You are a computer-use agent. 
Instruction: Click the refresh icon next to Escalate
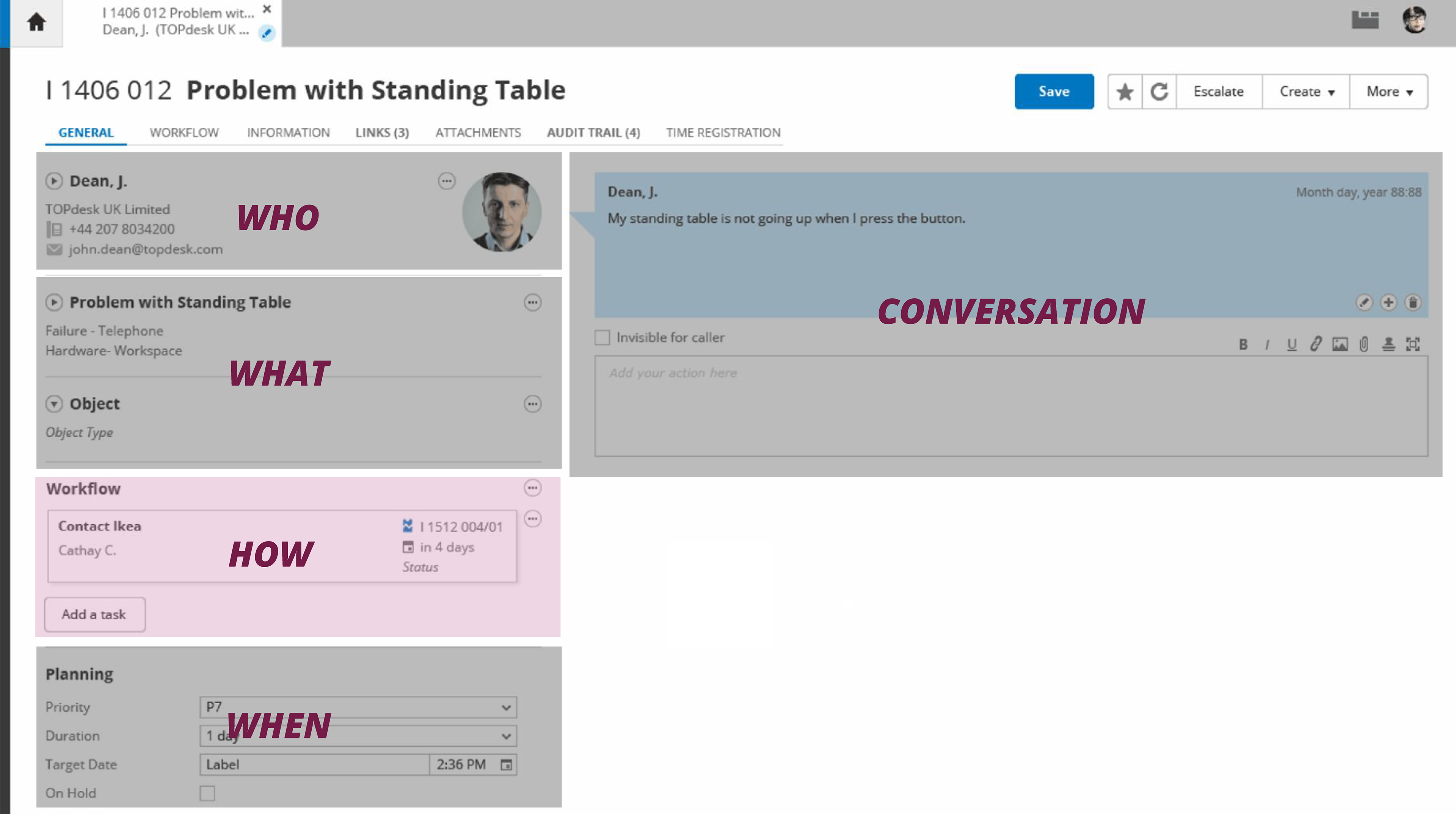[1159, 92]
